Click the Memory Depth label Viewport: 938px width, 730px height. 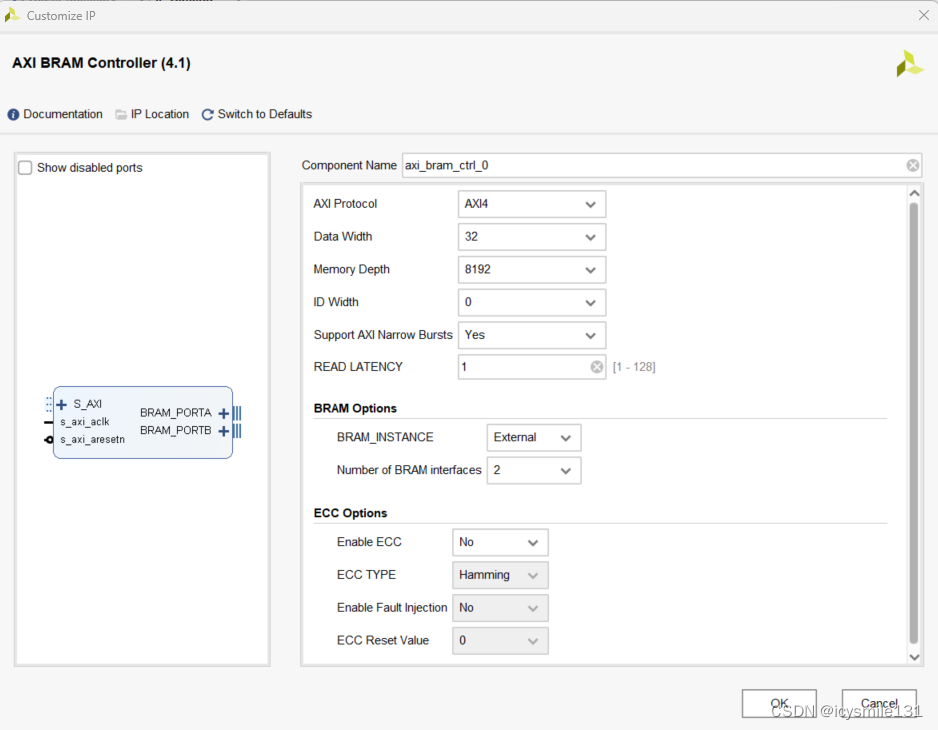coord(351,270)
